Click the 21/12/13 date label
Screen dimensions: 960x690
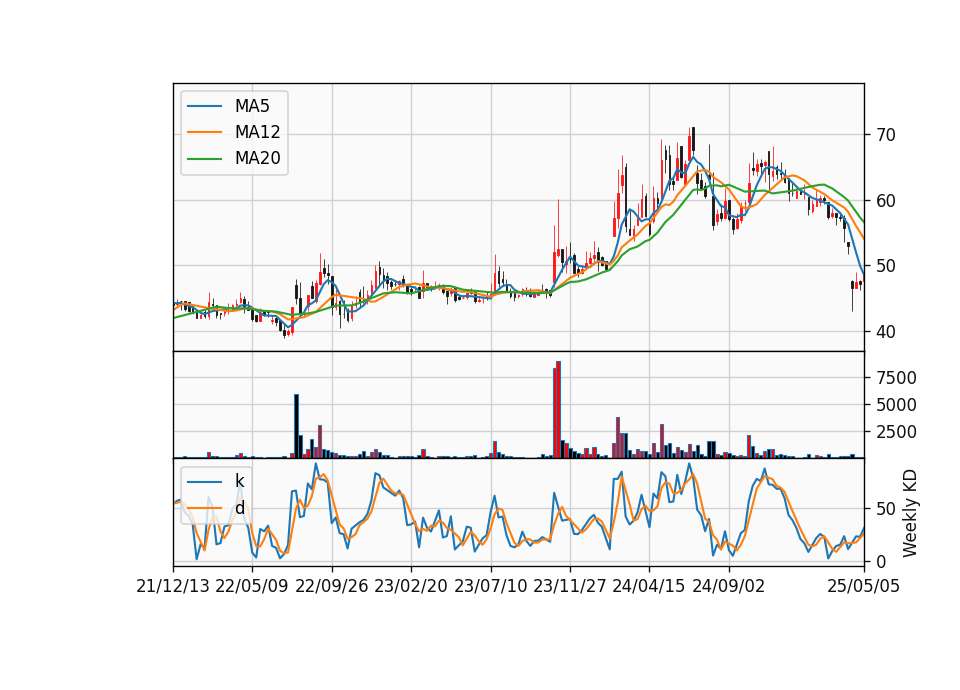[x=173, y=587]
